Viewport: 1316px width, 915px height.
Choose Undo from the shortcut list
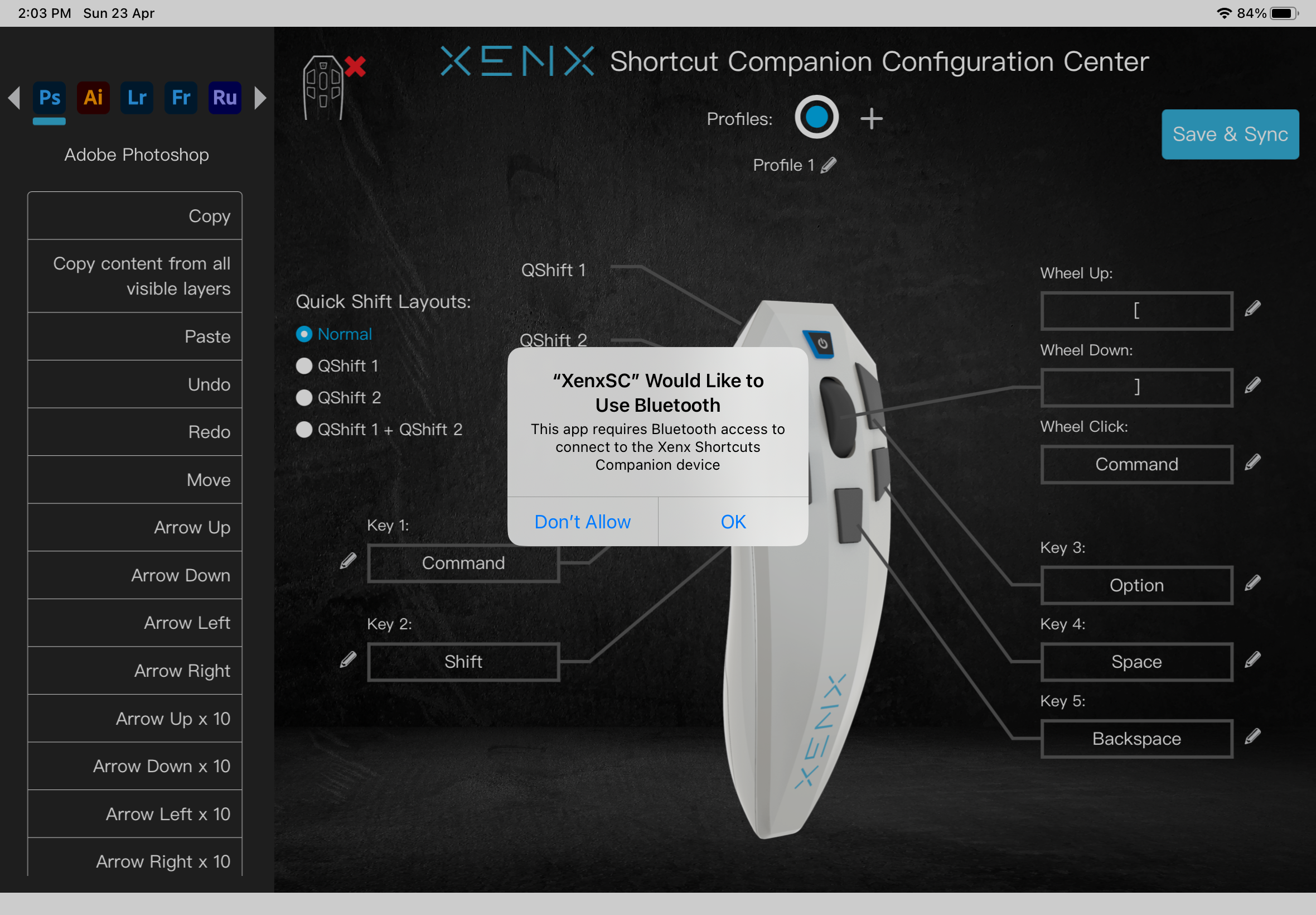(134, 384)
